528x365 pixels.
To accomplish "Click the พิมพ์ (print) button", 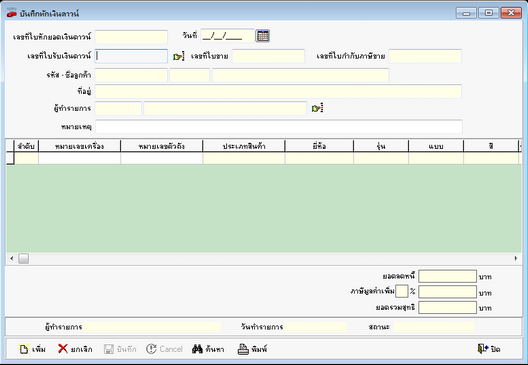I will 253,349.
